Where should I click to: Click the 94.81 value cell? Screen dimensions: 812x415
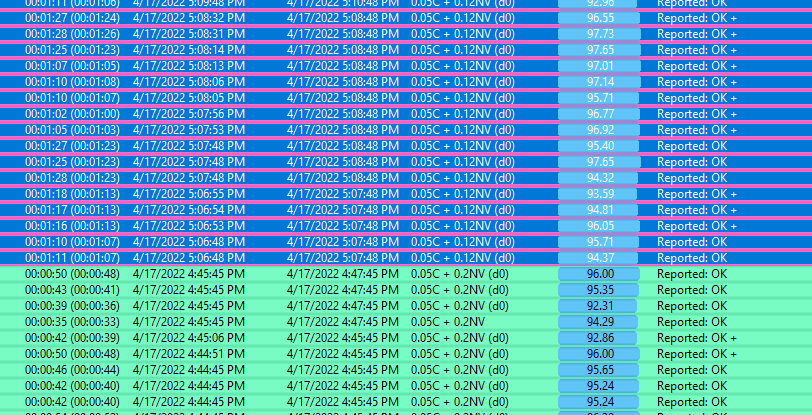click(598, 210)
